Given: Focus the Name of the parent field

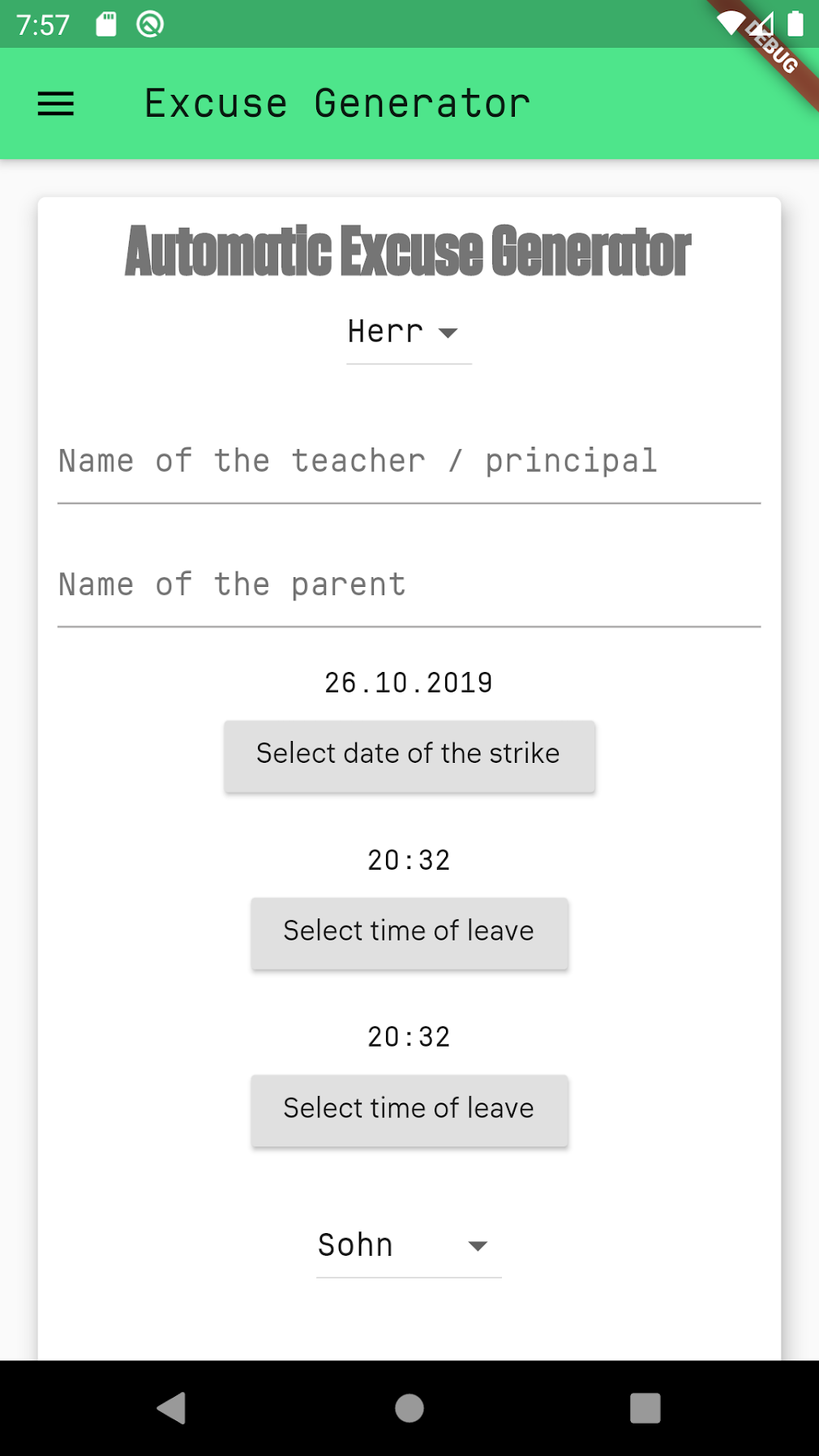Looking at the screenshot, I should (409, 585).
